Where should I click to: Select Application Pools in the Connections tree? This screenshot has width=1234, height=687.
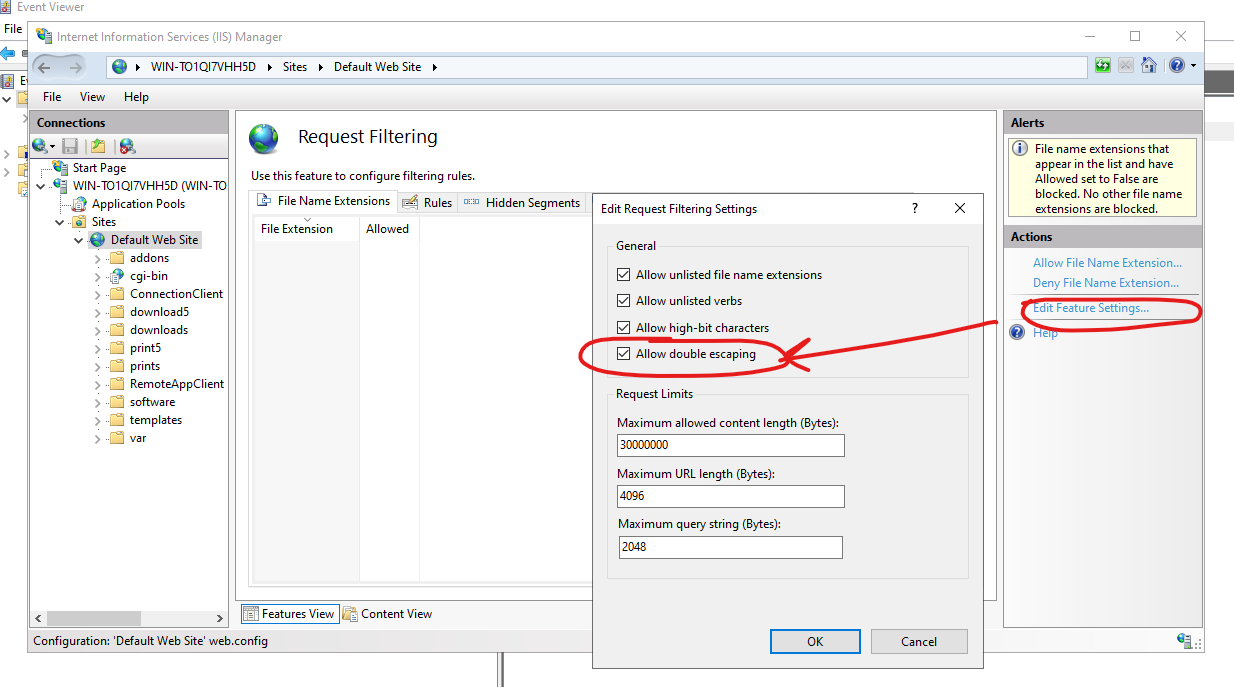tap(138, 204)
